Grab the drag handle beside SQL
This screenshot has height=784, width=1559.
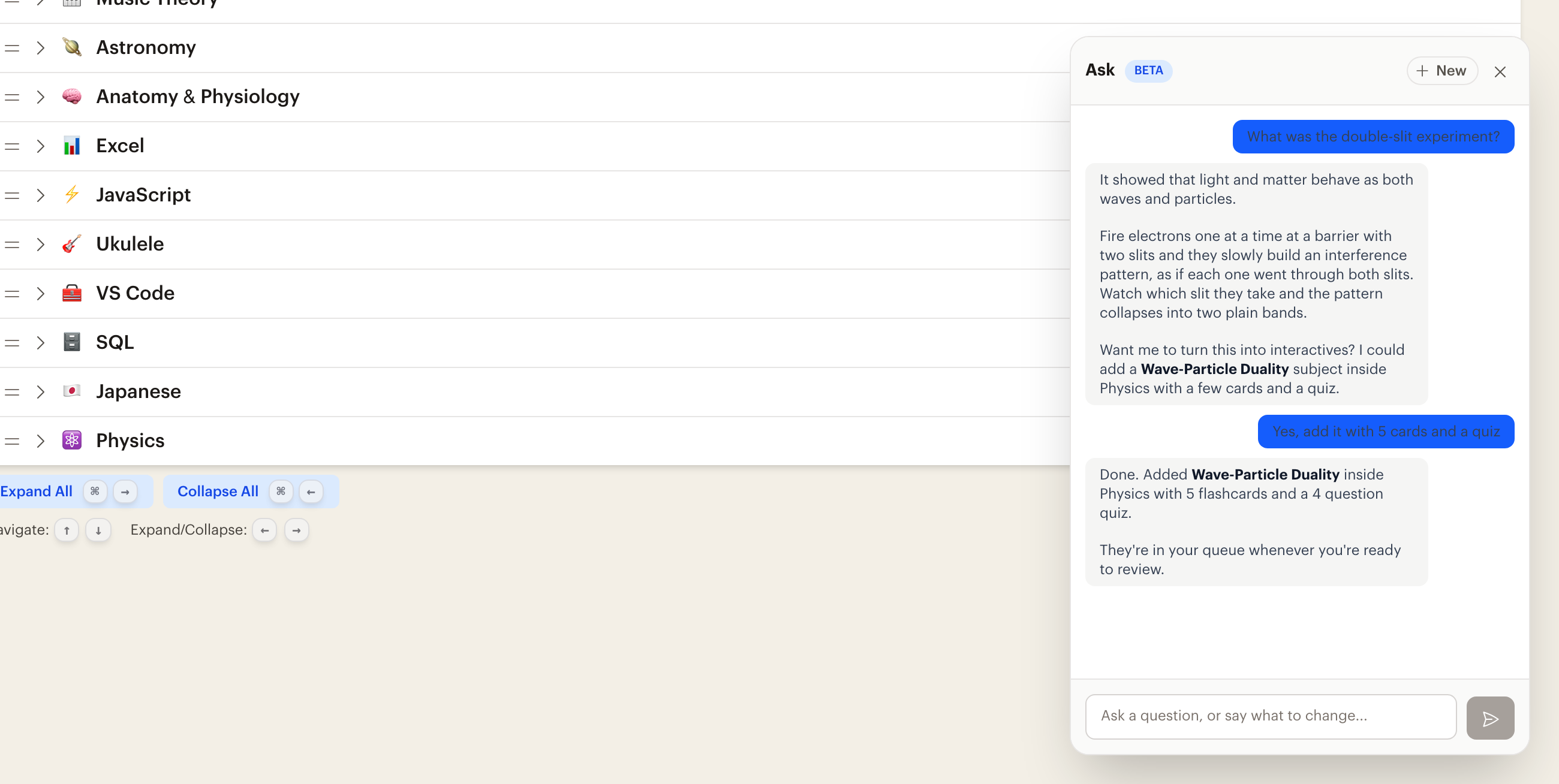[12, 342]
